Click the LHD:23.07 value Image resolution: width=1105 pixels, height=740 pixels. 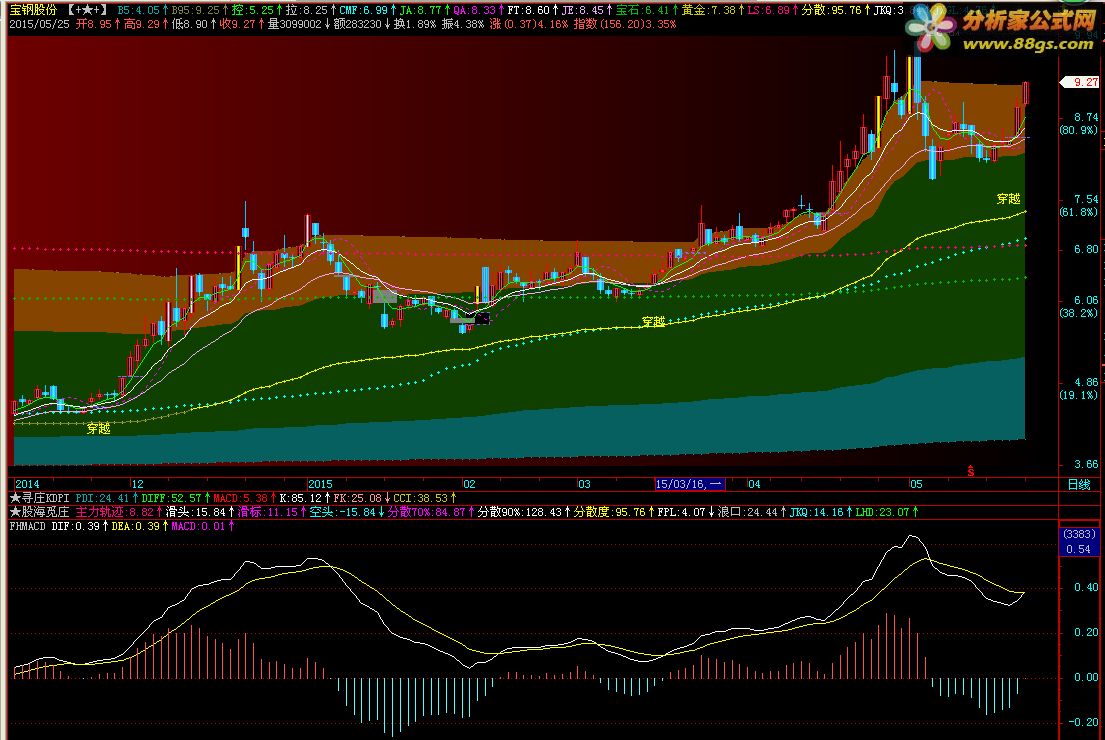coord(882,512)
